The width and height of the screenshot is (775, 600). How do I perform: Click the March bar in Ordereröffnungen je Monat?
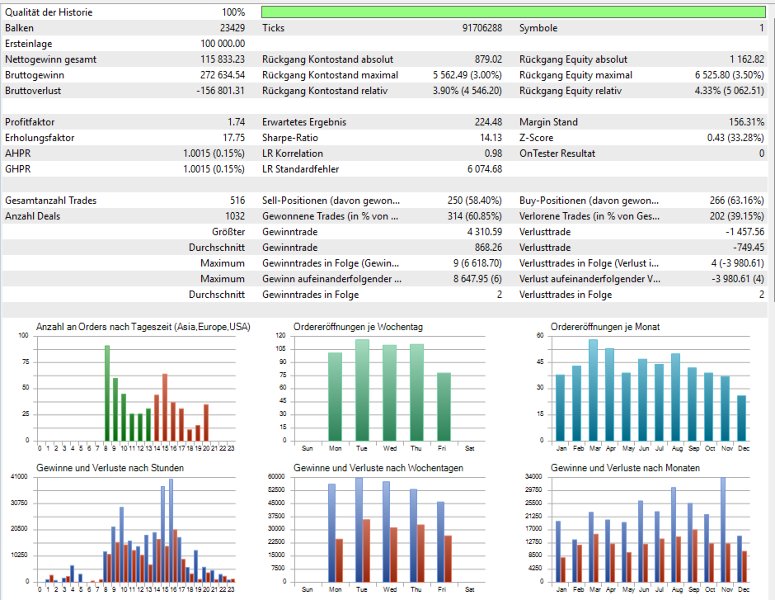click(x=593, y=390)
